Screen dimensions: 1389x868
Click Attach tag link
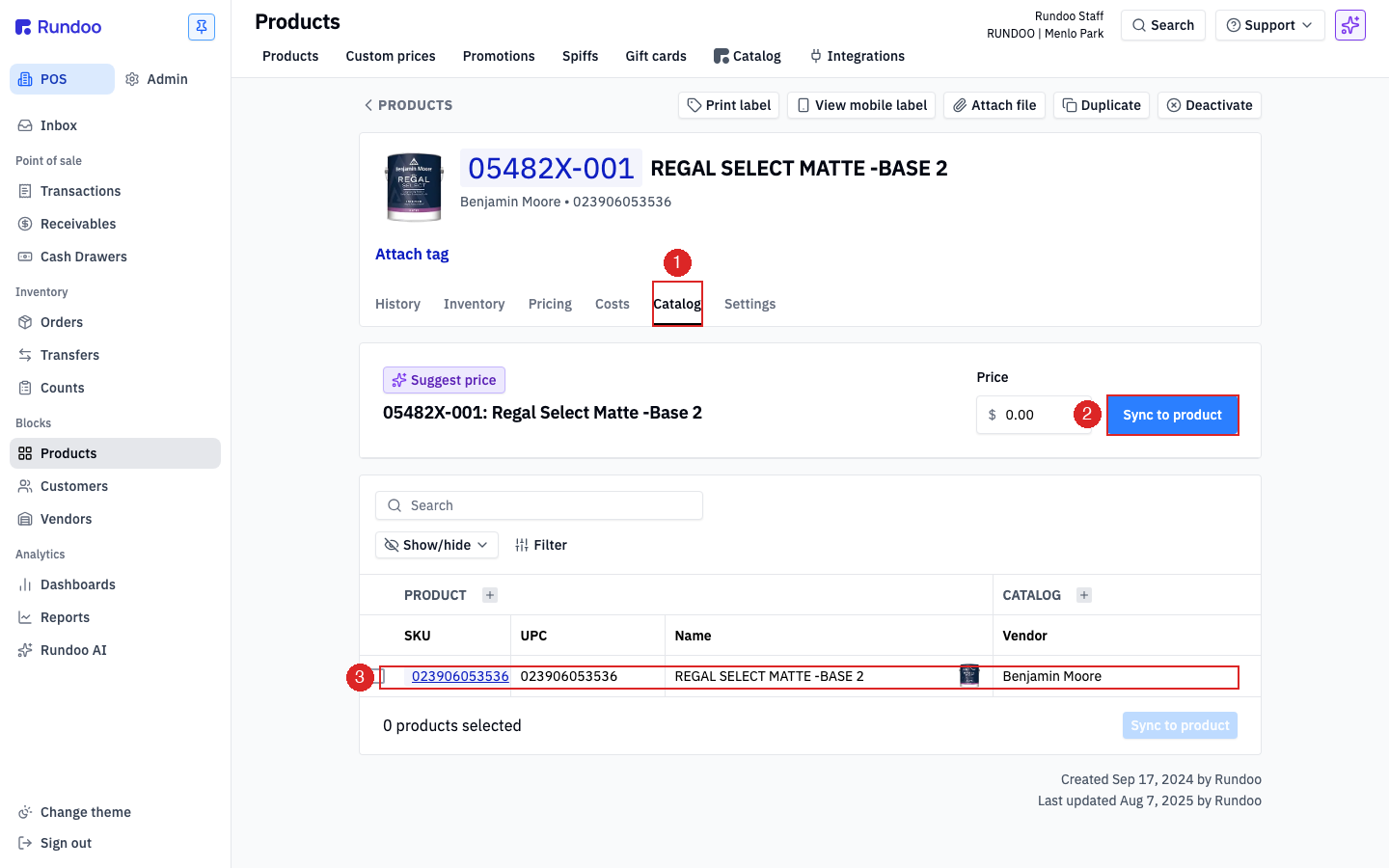[x=412, y=254]
